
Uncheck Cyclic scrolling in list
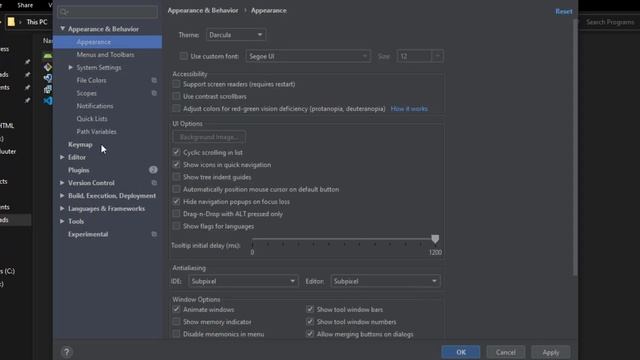176,152
